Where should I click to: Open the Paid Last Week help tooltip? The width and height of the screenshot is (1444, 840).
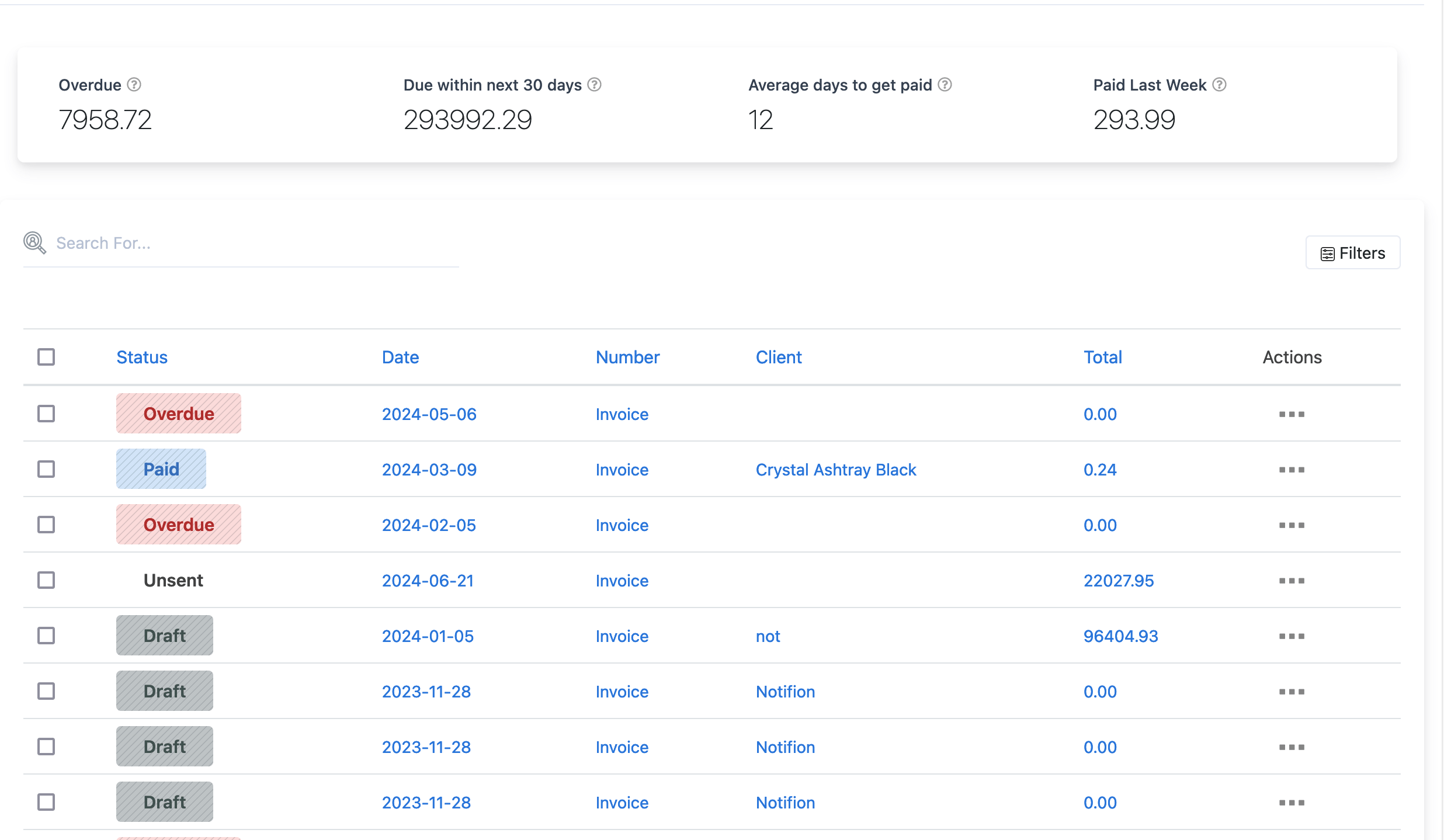(1219, 85)
